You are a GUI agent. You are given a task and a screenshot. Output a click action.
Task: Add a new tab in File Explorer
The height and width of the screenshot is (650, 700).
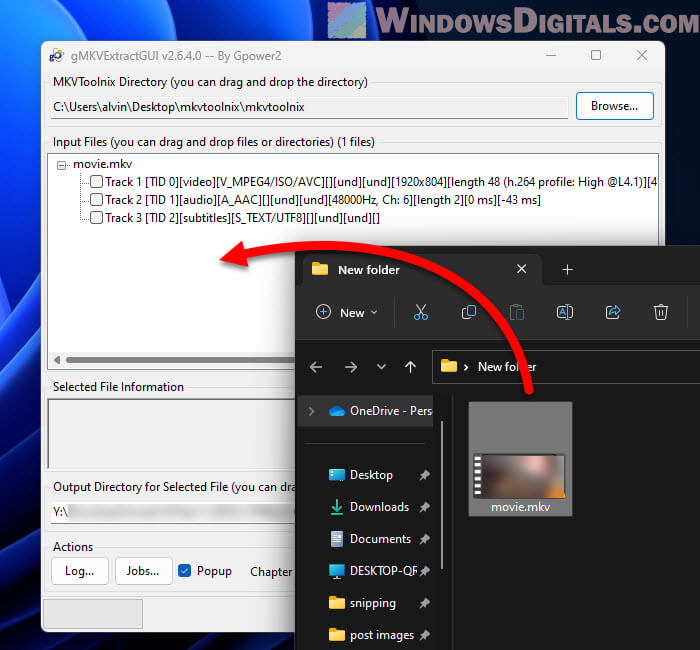pyautogui.click(x=567, y=270)
